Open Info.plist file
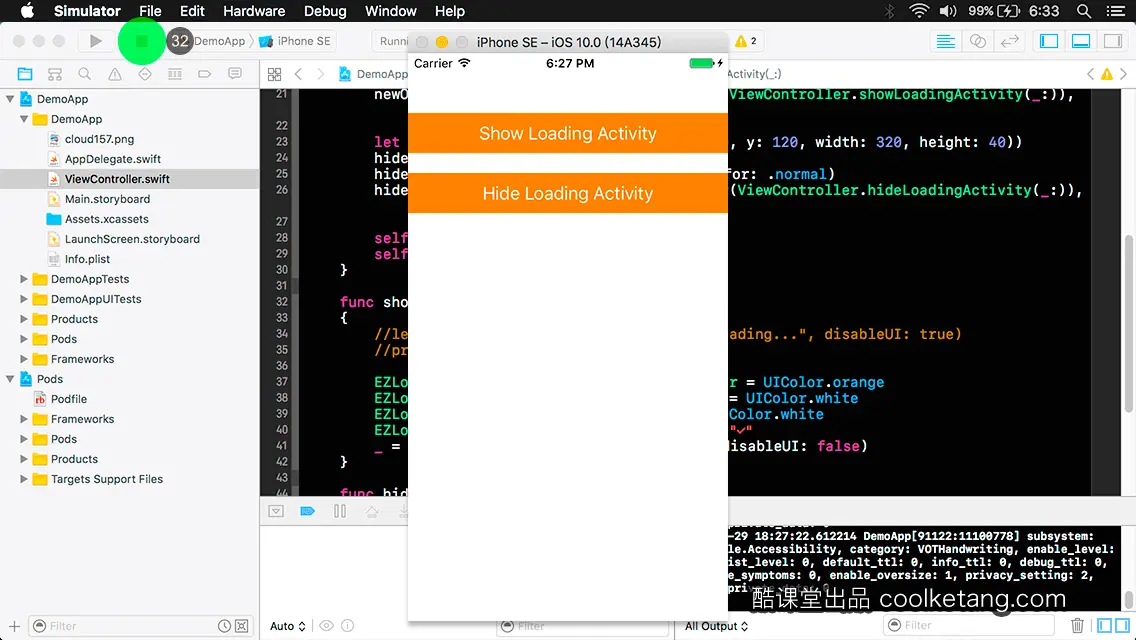This screenshot has width=1136, height=640. 87,259
